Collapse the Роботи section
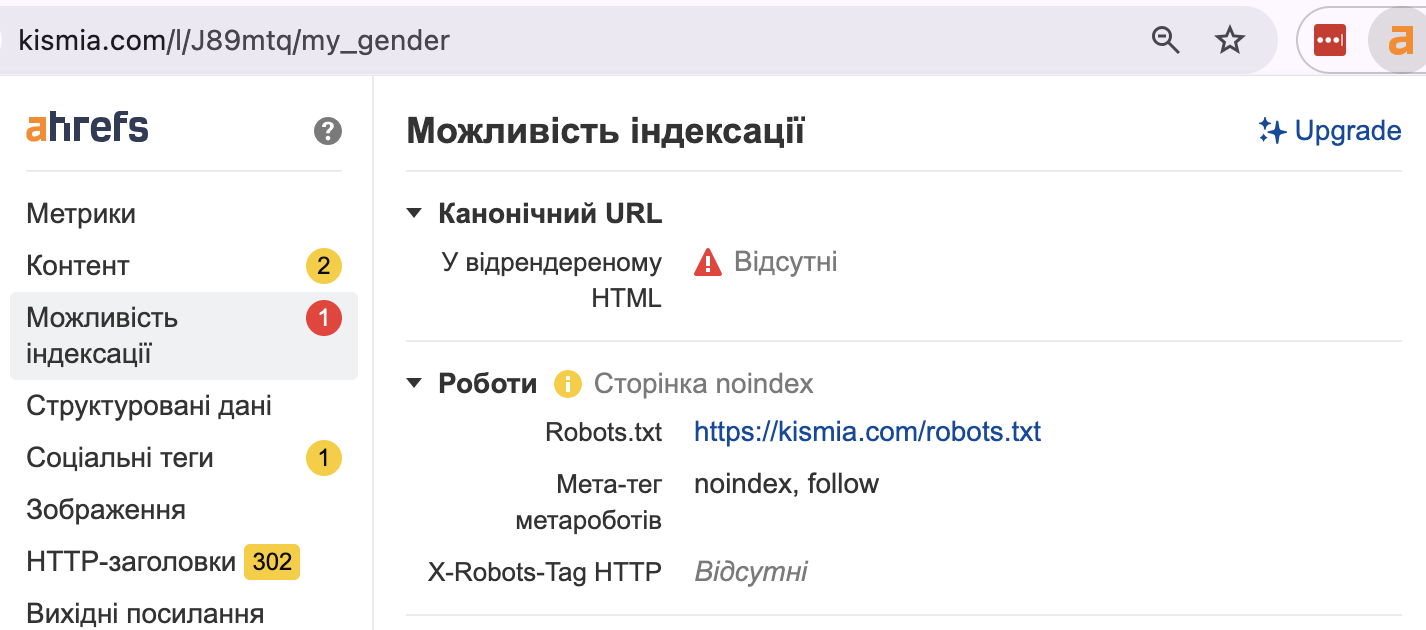This screenshot has height=630, width=1426. tap(415, 384)
